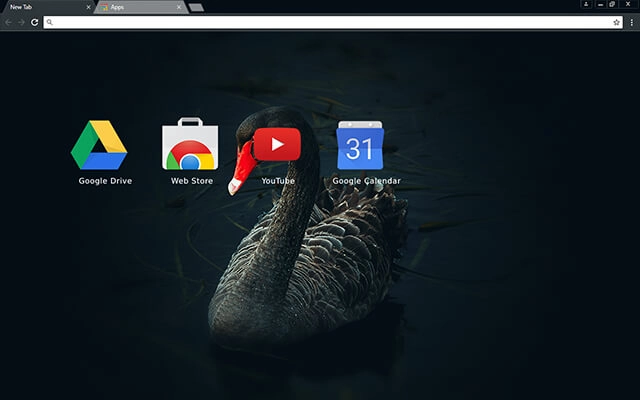Click the search magnifier icon in address bar
This screenshot has height=400, width=640.
point(49,22)
